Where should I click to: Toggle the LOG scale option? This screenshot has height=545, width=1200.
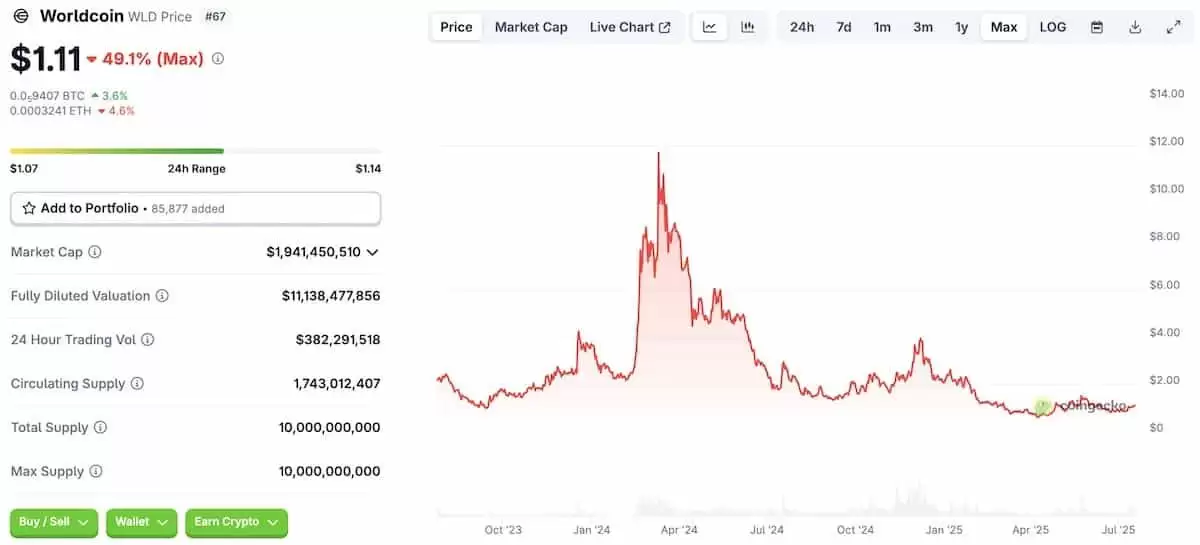(1053, 27)
